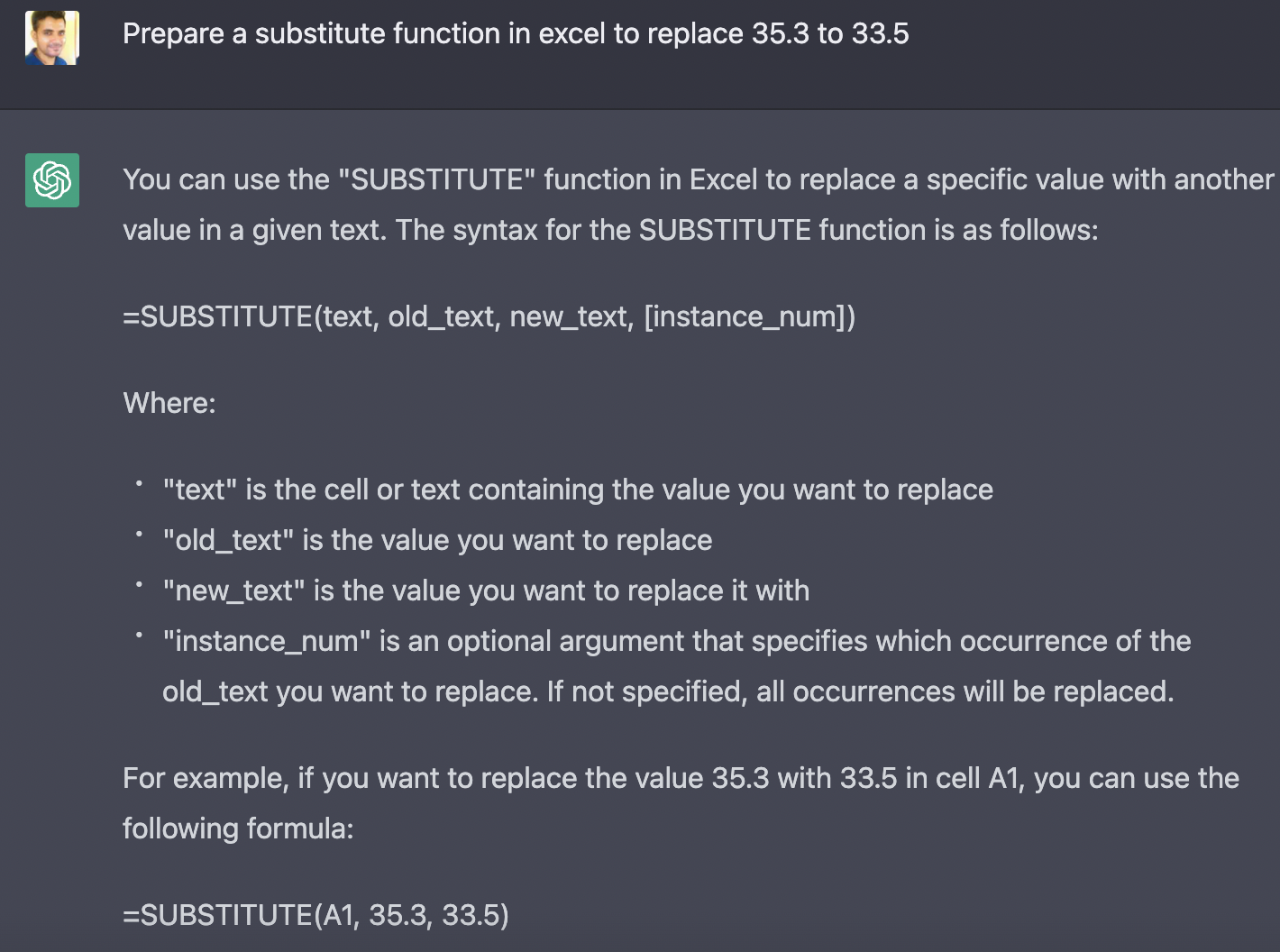Image resolution: width=1280 pixels, height=952 pixels.
Task: Click the user profile avatar photo
Action: pyautogui.click(x=52, y=38)
